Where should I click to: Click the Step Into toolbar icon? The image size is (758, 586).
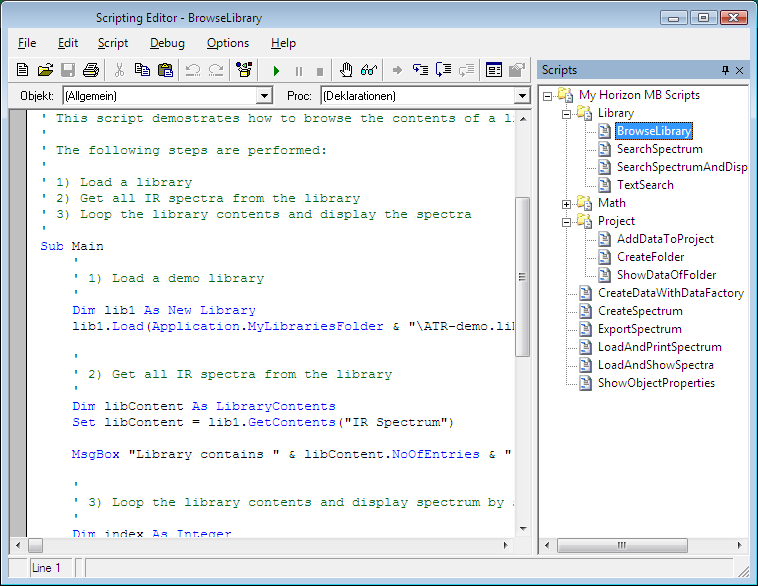click(419, 70)
